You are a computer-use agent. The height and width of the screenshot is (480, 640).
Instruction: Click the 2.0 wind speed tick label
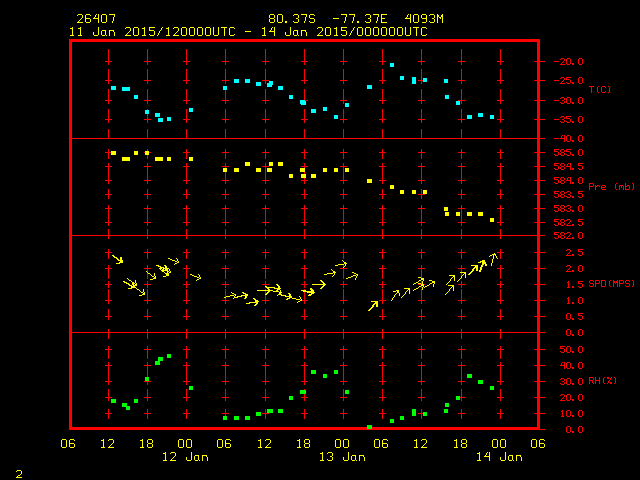pyautogui.click(x=575, y=269)
